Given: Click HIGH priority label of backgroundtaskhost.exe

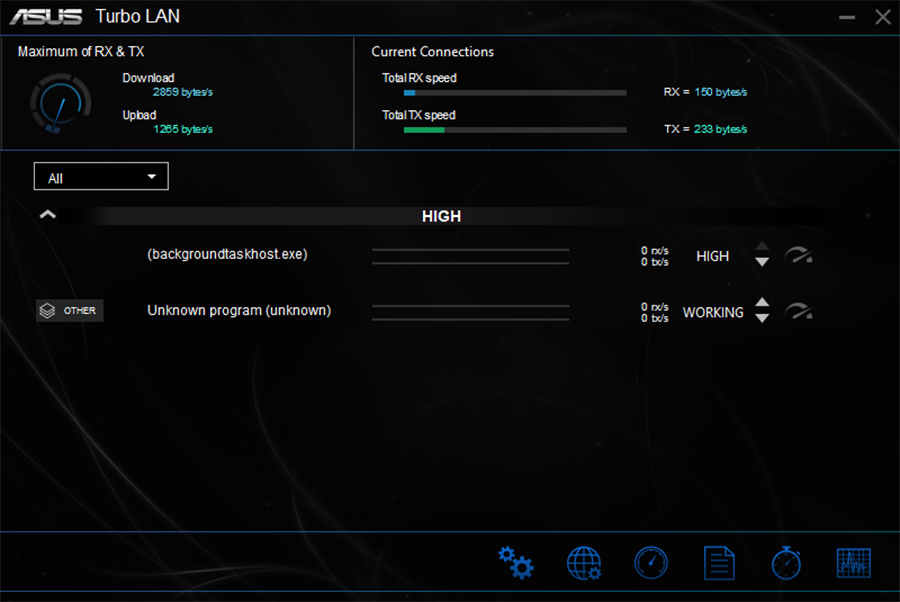Looking at the screenshot, I should tap(712, 257).
